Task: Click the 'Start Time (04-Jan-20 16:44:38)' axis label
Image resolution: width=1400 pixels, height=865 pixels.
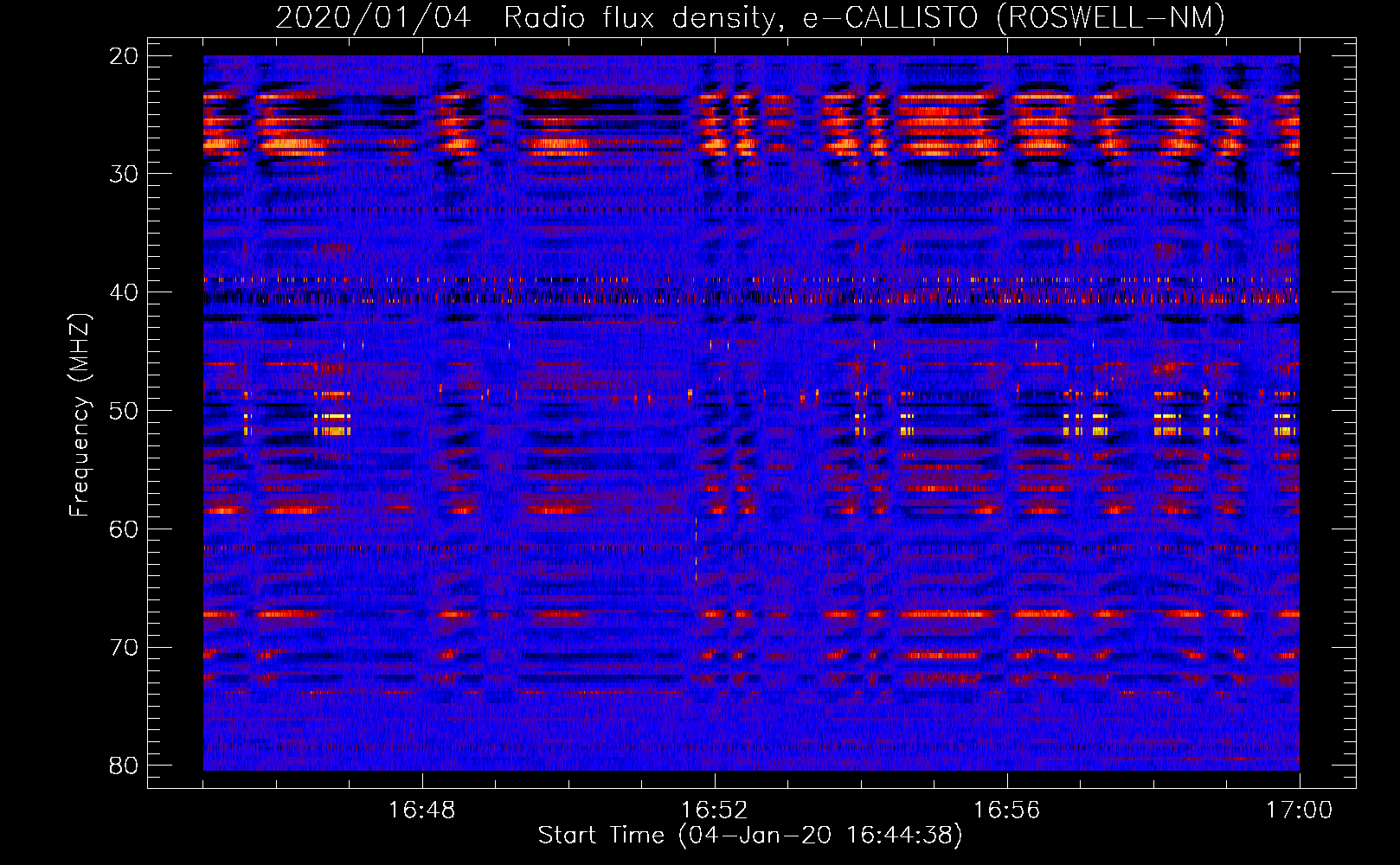Action: [x=750, y=836]
